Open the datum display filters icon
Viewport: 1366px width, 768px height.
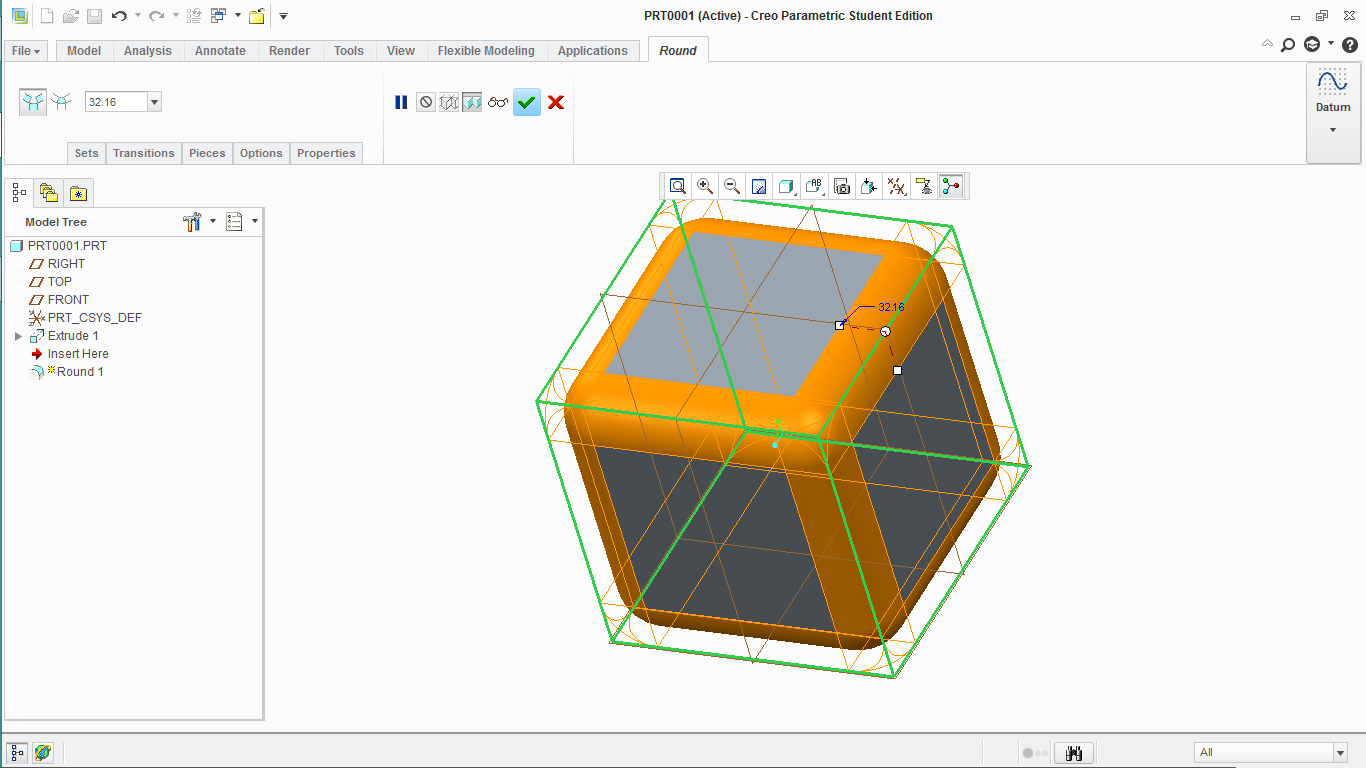click(897, 186)
